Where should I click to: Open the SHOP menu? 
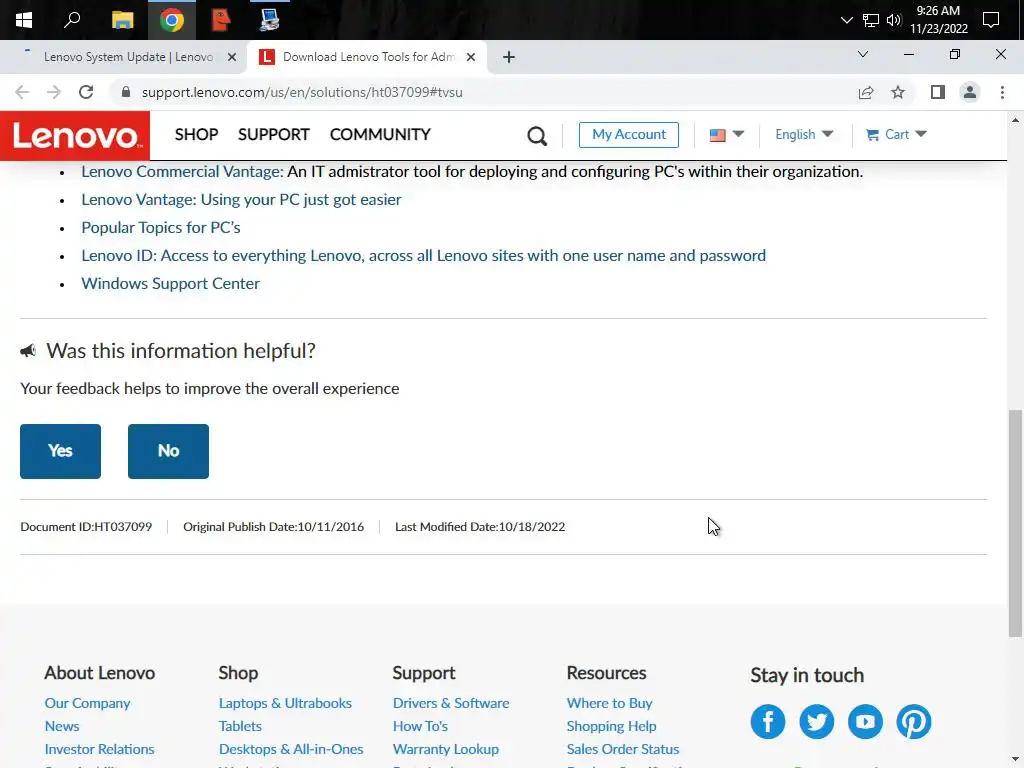click(x=197, y=135)
